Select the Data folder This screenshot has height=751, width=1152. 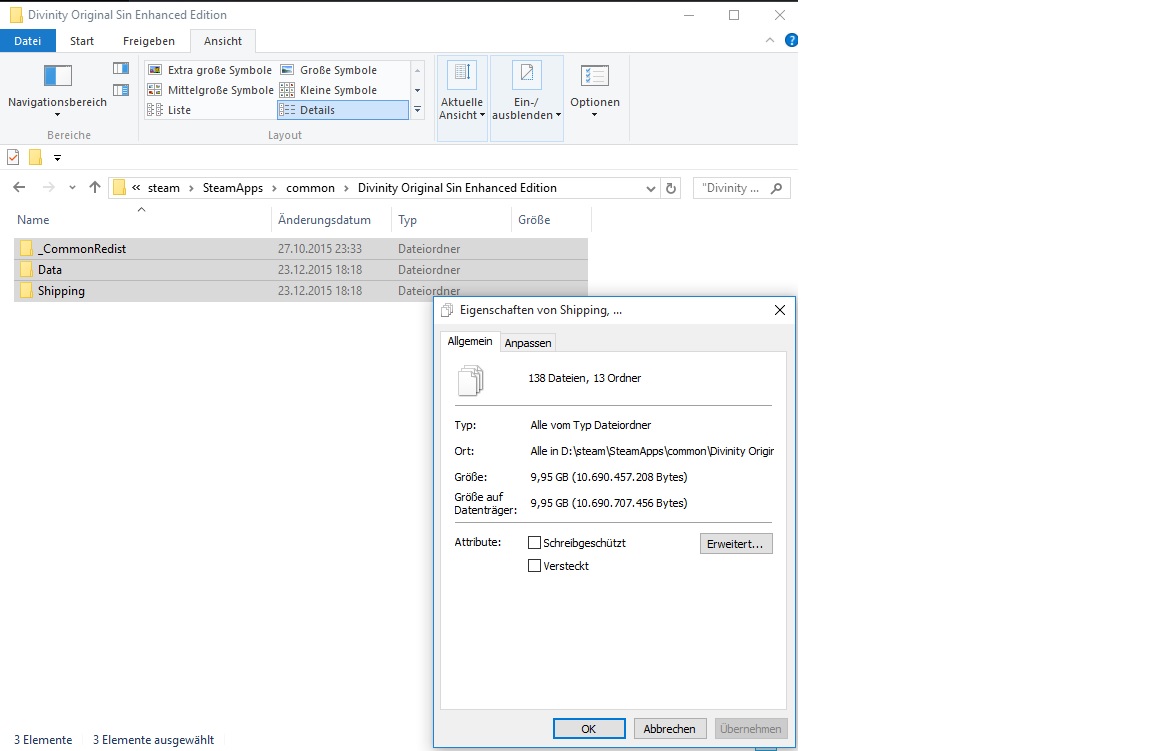point(300,270)
